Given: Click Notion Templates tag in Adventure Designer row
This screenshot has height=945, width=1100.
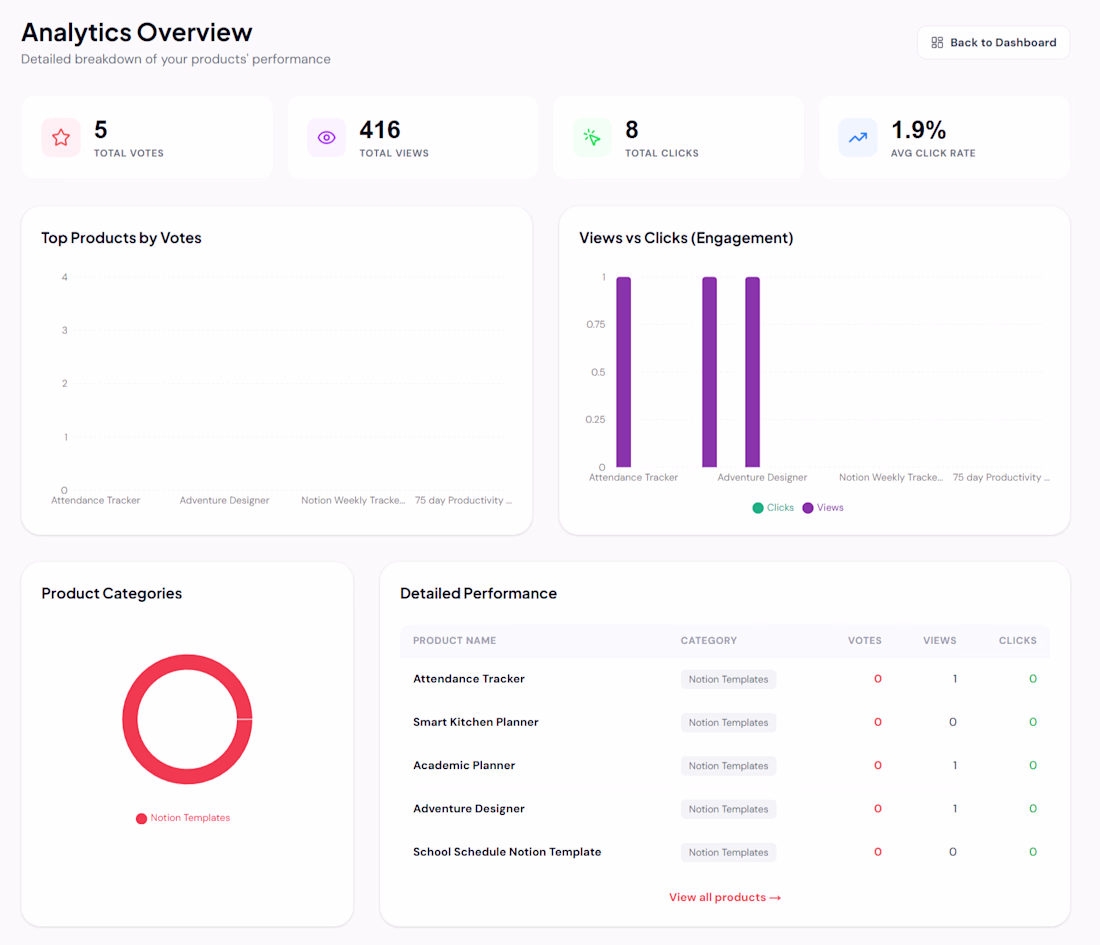Looking at the screenshot, I should coord(728,809).
